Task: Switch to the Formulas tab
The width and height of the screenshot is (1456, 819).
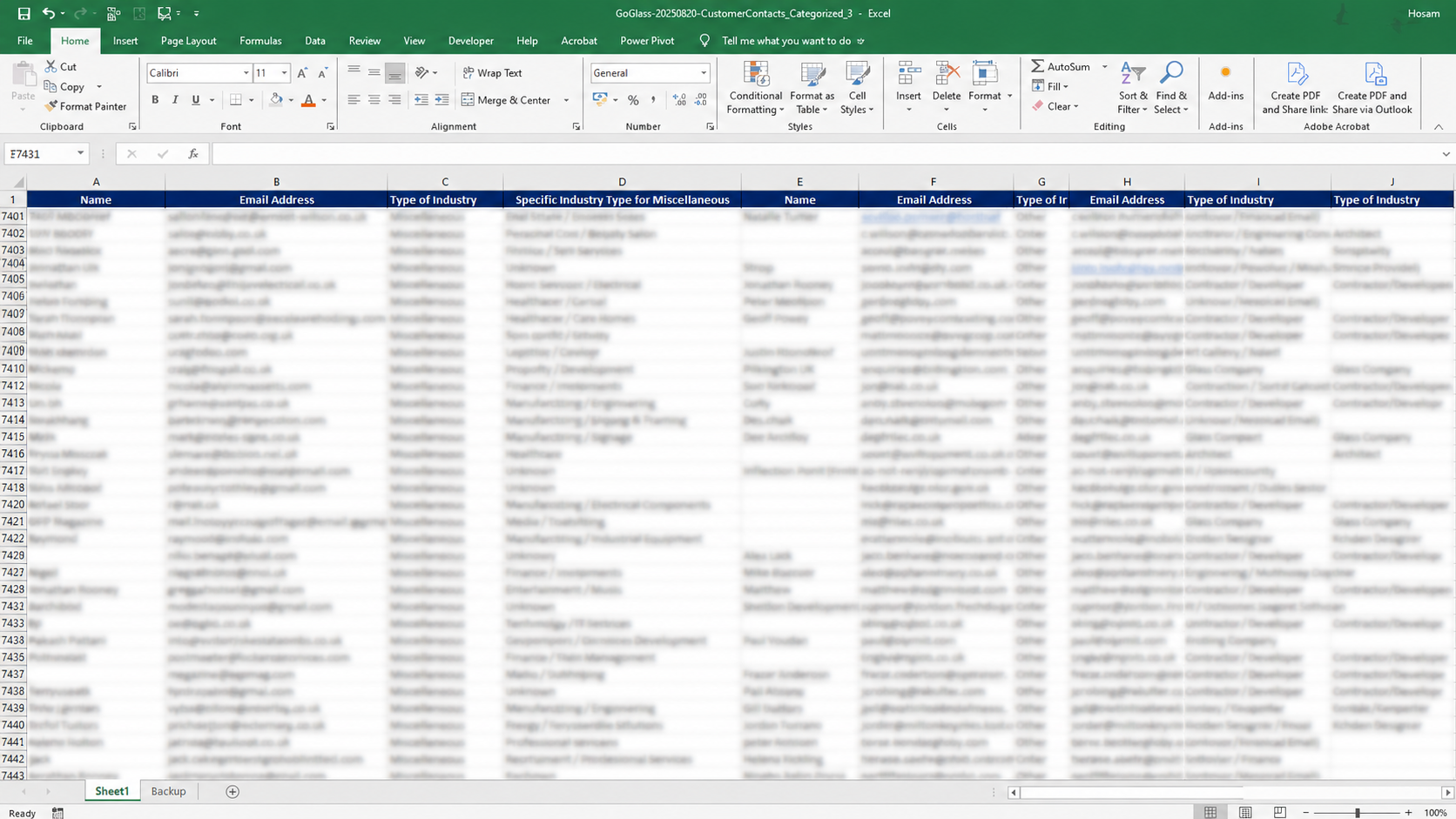Action: [x=260, y=41]
